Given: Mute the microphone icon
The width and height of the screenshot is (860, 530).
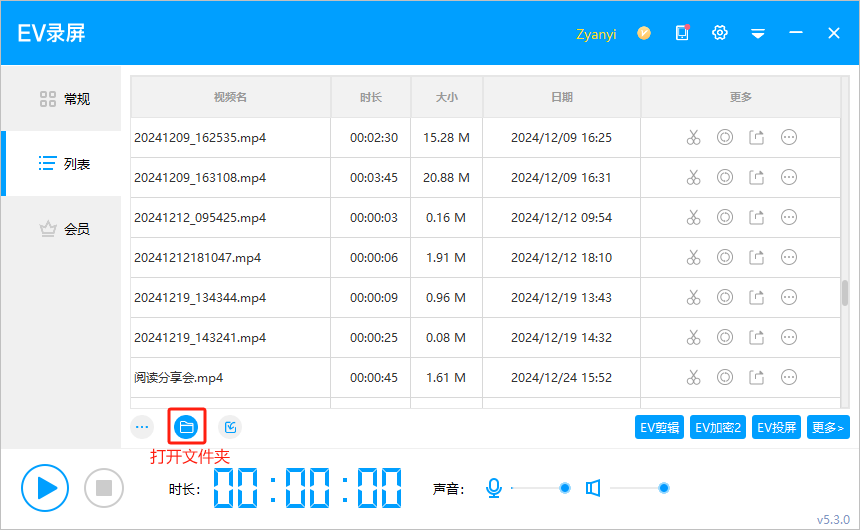Looking at the screenshot, I should tap(493, 488).
